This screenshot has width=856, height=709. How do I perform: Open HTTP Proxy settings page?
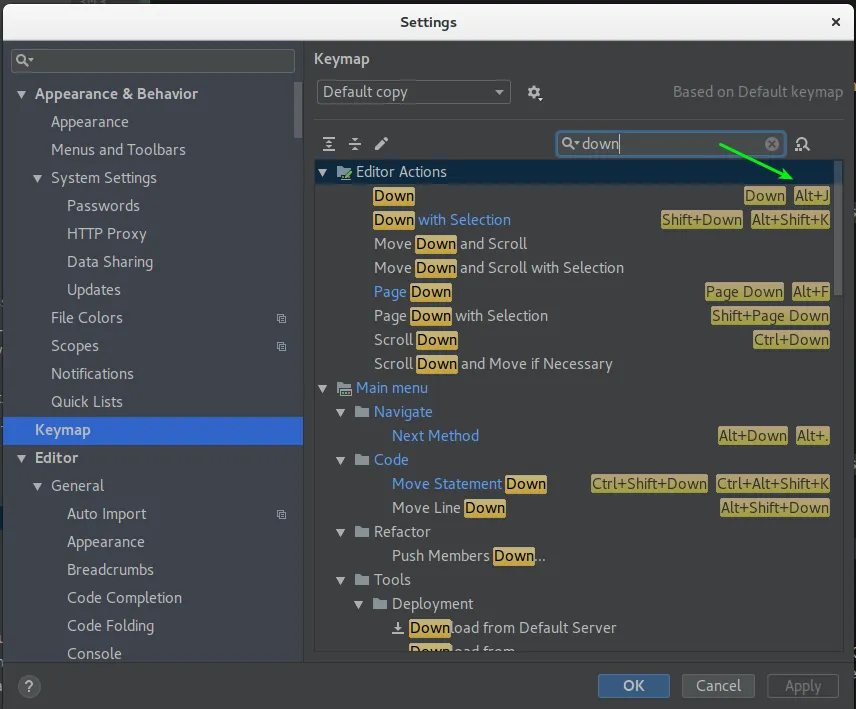106,234
